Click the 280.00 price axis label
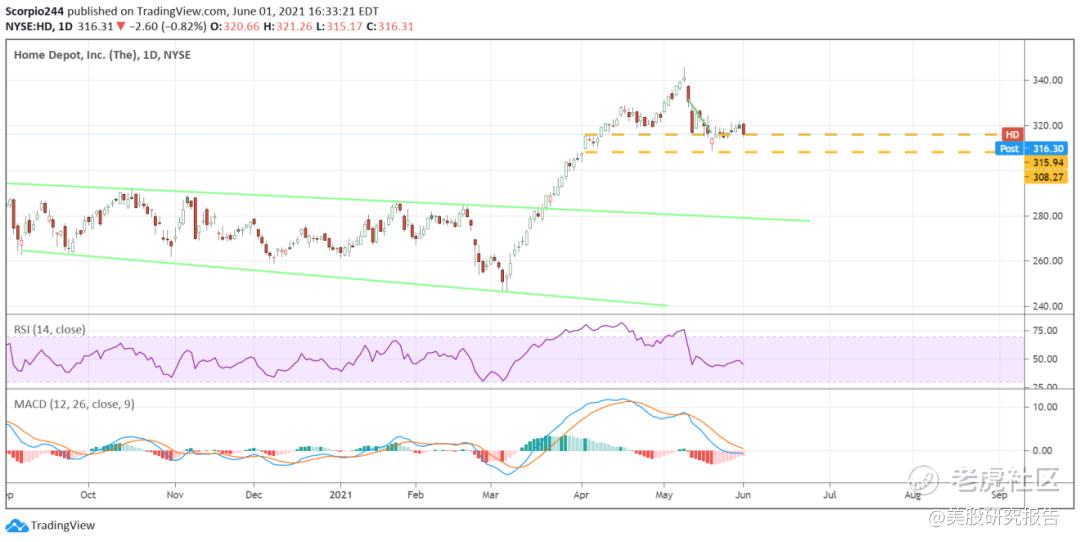Viewport: 1080px width, 542px height. (x=1046, y=216)
